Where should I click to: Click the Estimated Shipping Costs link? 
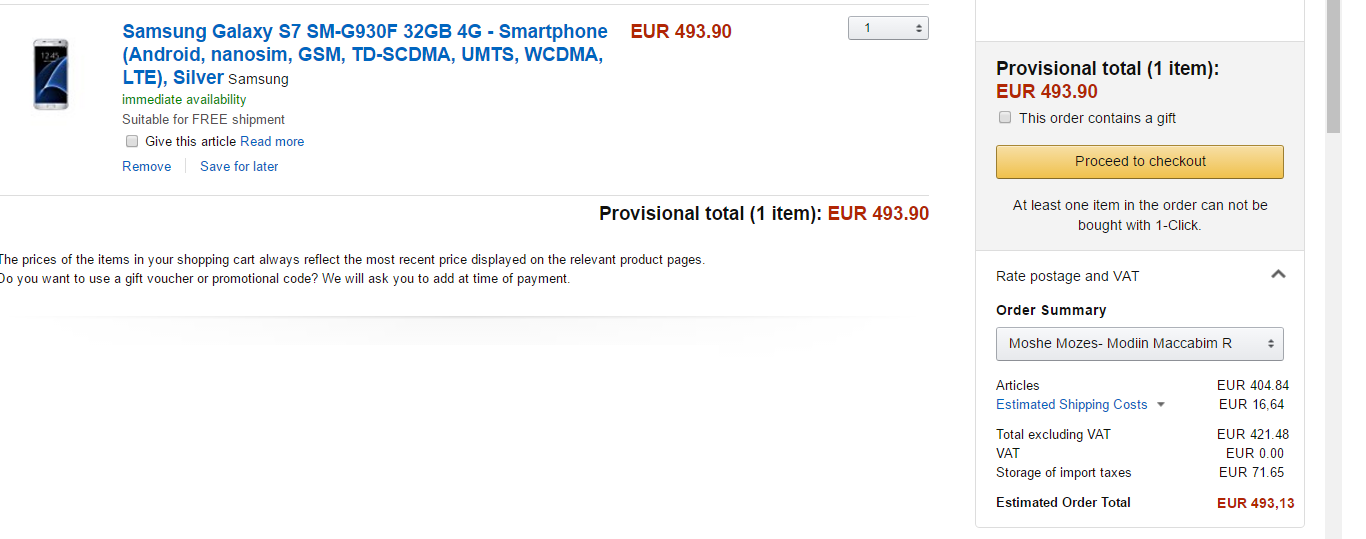(x=1071, y=405)
